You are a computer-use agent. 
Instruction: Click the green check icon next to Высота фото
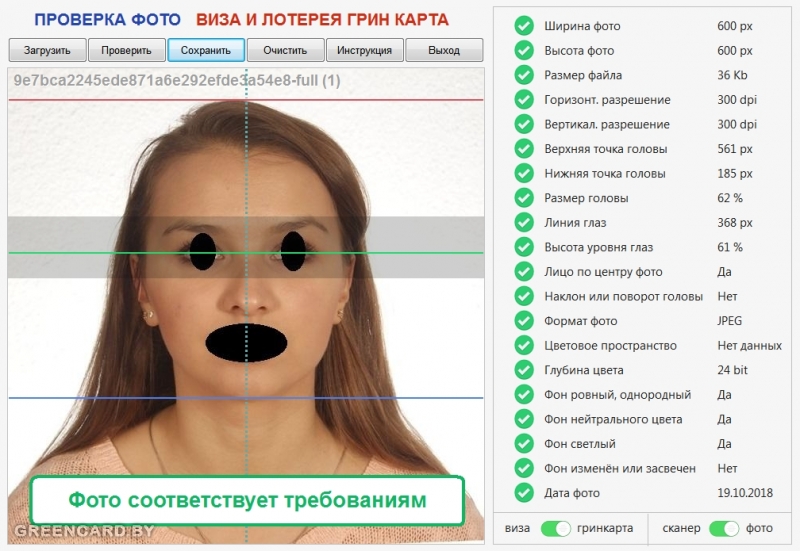pos(524,50)
